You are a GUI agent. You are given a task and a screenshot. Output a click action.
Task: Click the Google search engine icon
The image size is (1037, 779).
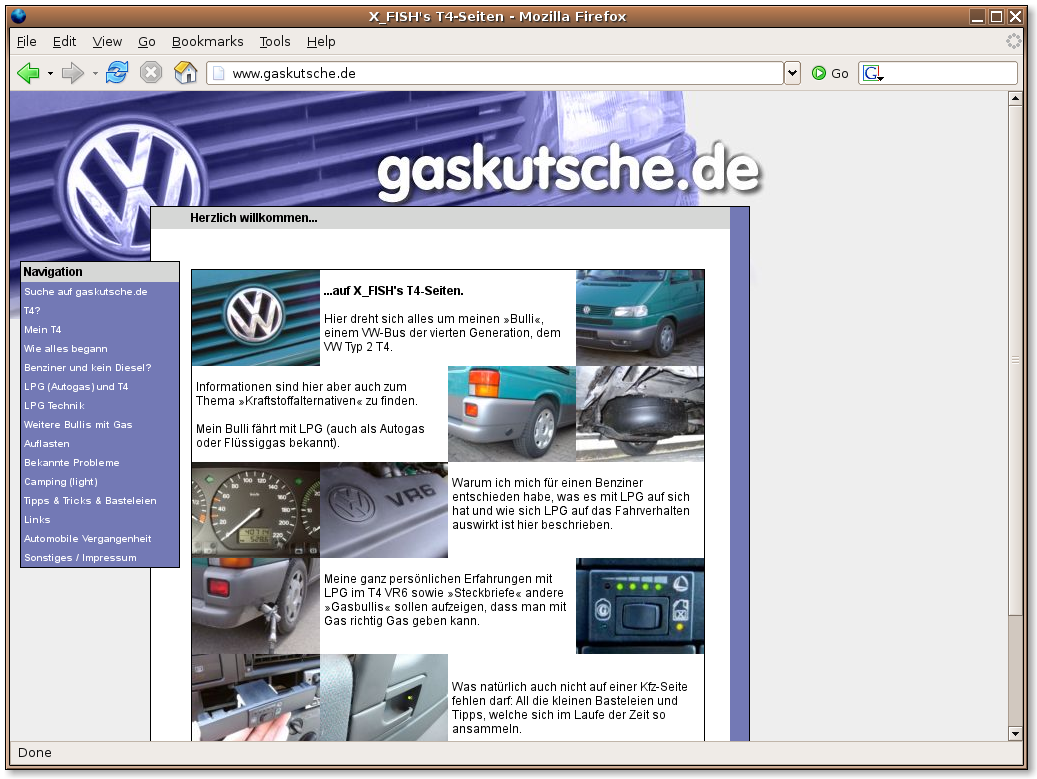(x=872, y=73)
